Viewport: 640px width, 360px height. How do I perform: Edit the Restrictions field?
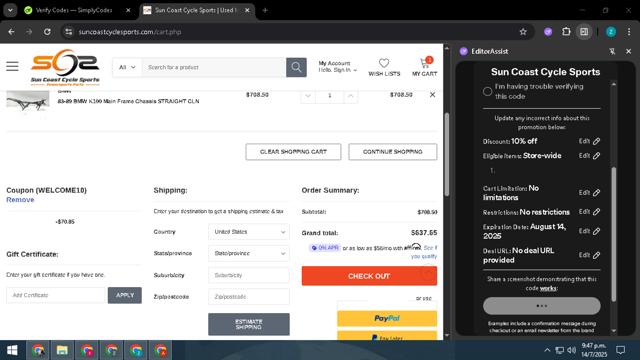click(x=589, y=212)
